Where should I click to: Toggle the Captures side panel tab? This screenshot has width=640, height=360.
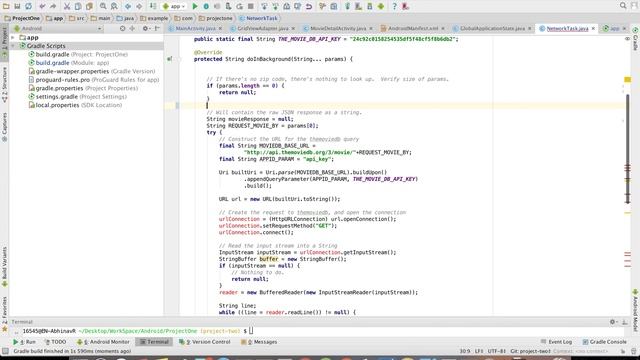pyautogui.click(x=4, y=127)
